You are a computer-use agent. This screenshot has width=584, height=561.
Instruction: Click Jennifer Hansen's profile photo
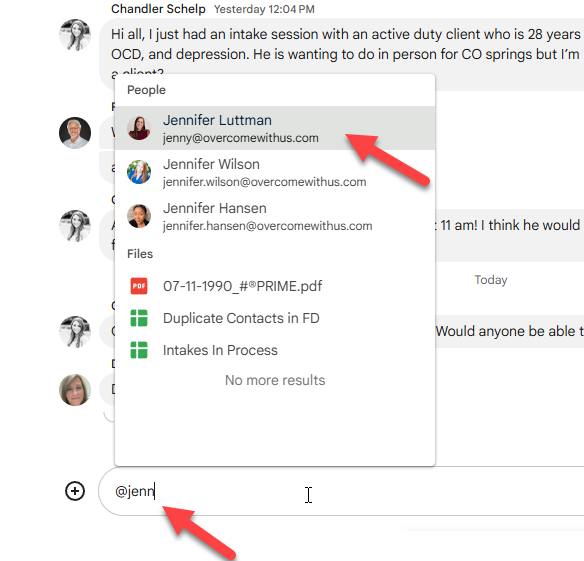click(x=139, y=216)
